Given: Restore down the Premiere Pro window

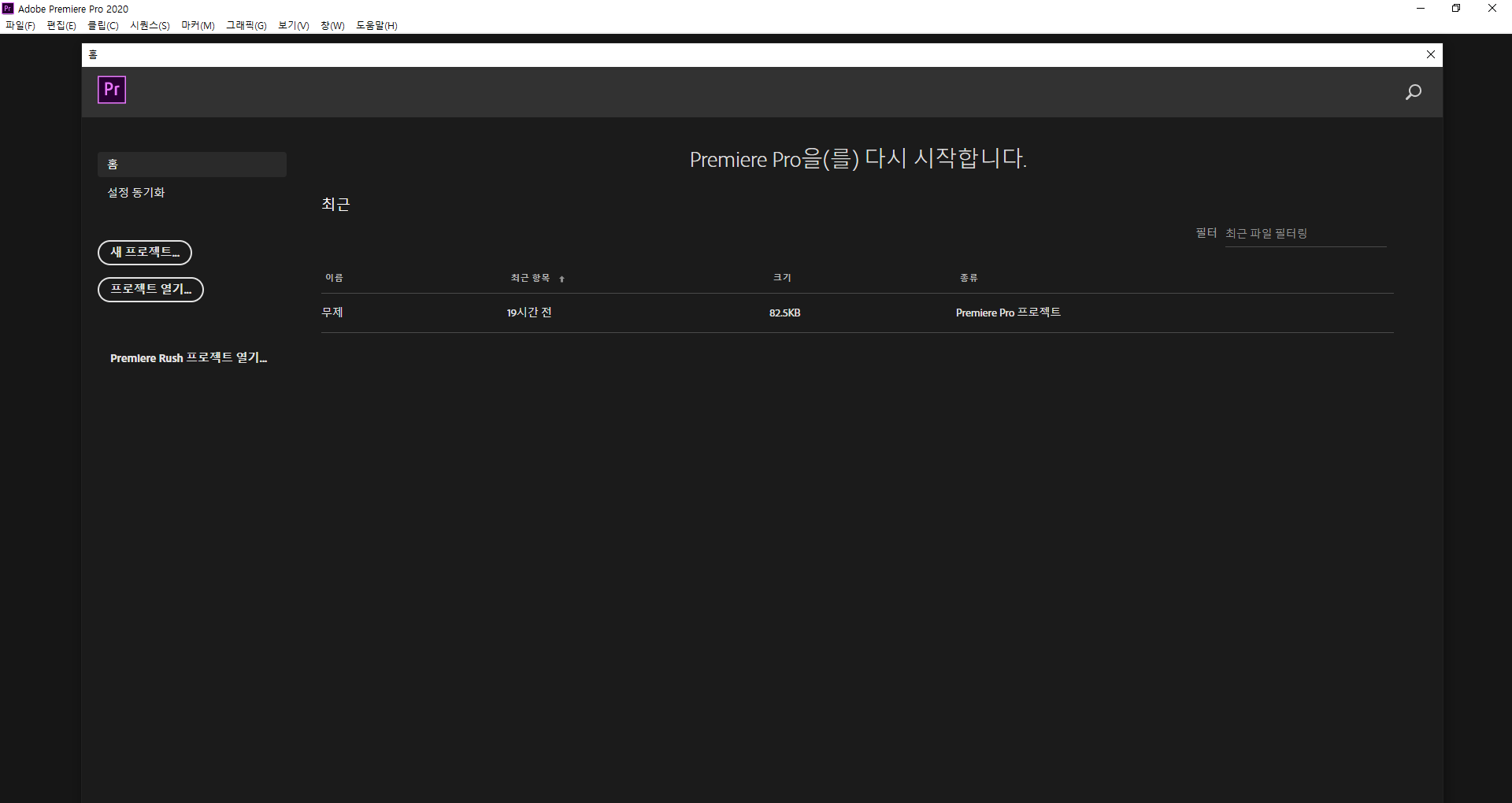Looking at the screenshot, I should [1456, 9].
